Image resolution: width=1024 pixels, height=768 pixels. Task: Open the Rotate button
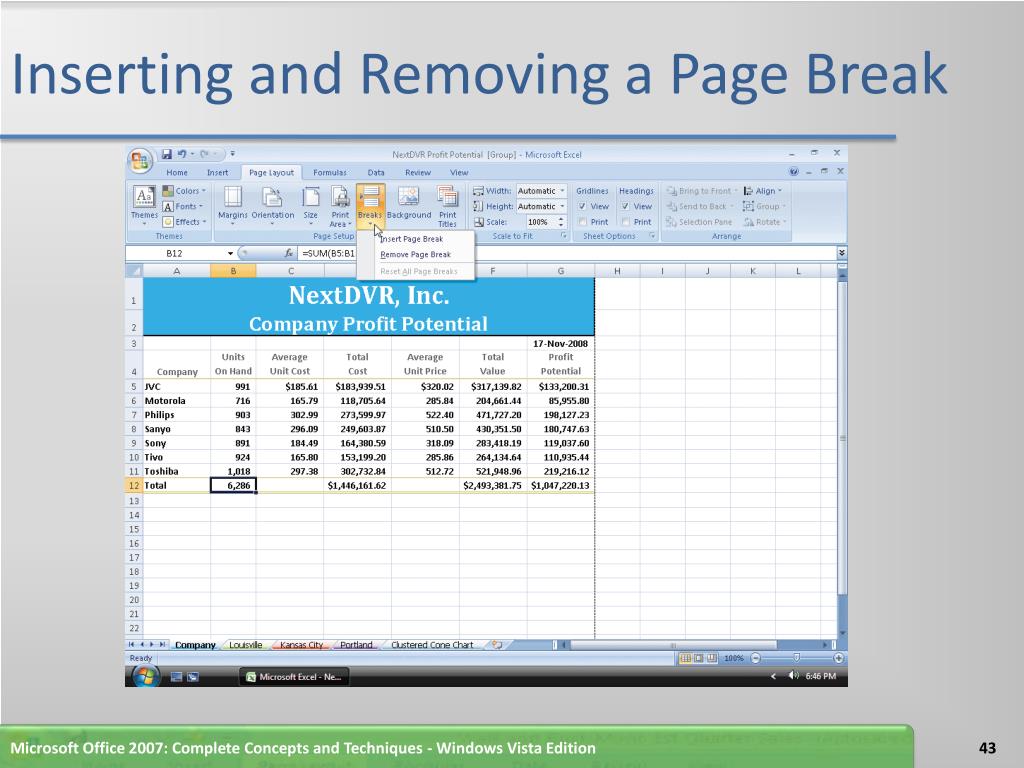765,222
